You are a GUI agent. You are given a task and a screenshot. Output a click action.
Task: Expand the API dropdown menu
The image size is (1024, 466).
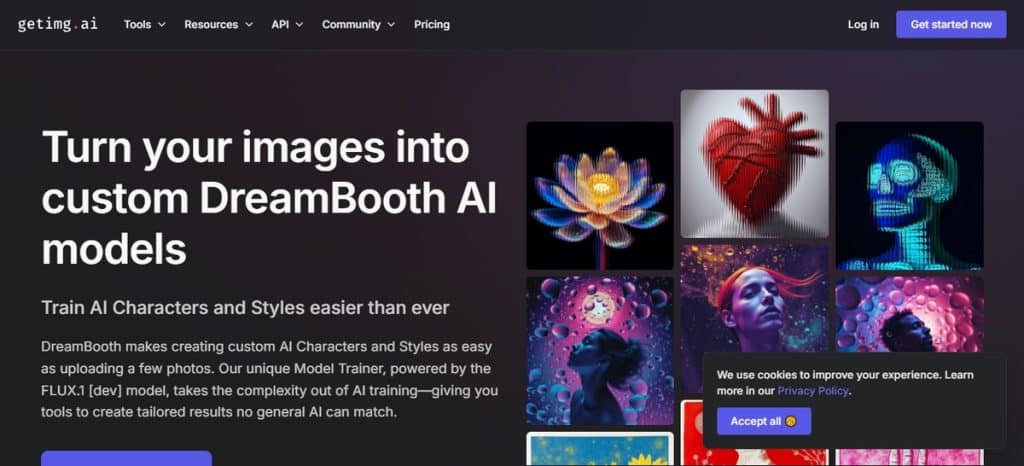click(x=287, y=24)
